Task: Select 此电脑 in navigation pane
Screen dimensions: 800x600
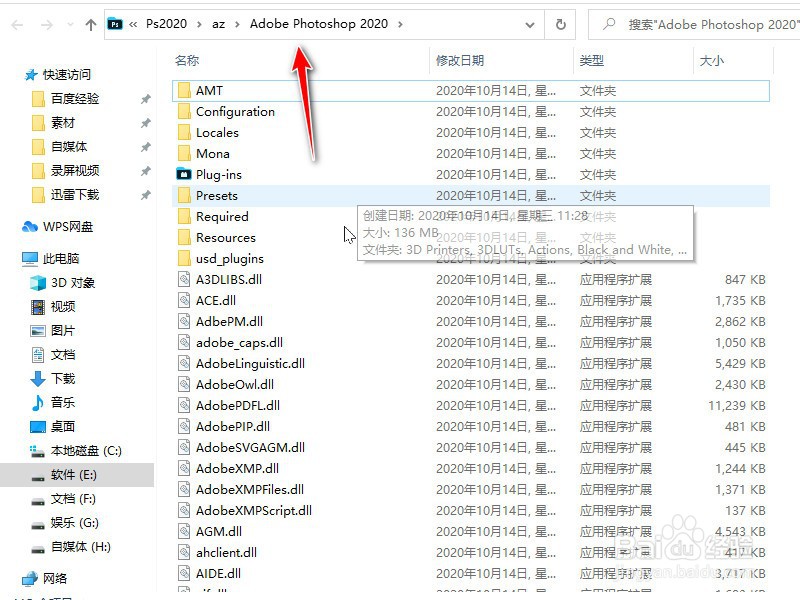Action: tap(61, 259)
